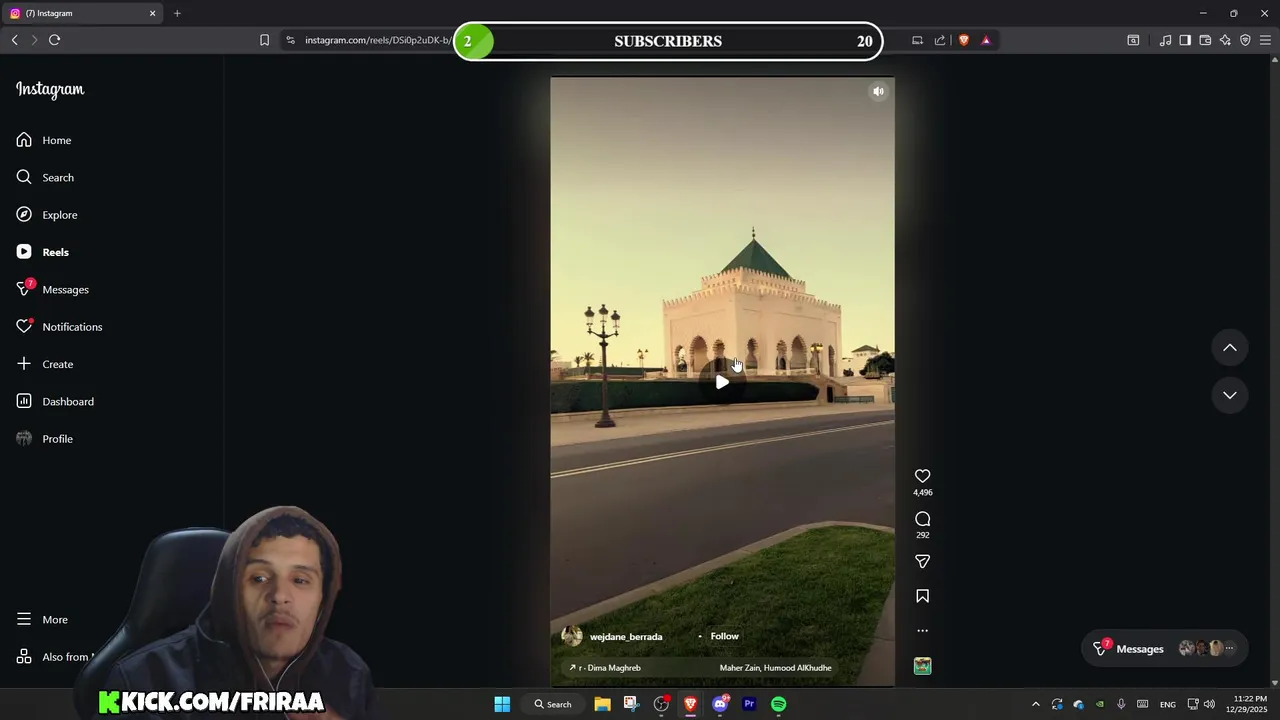Viewport: 1280px width, 720px height.
Task: Go to Explore in the sidebar
Action: pos(47,215)
